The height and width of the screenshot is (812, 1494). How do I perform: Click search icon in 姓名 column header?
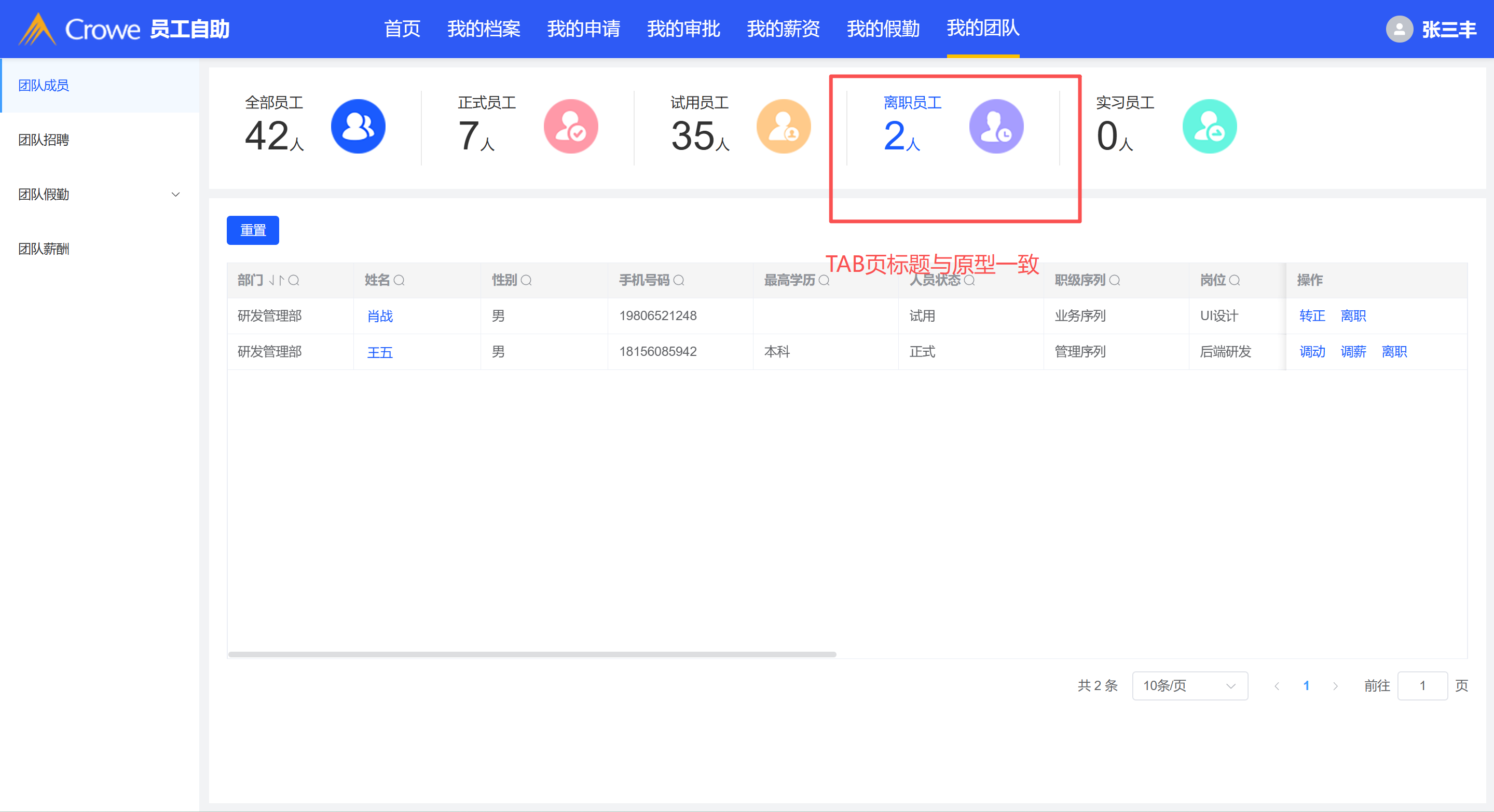click(x=399, y=281)
